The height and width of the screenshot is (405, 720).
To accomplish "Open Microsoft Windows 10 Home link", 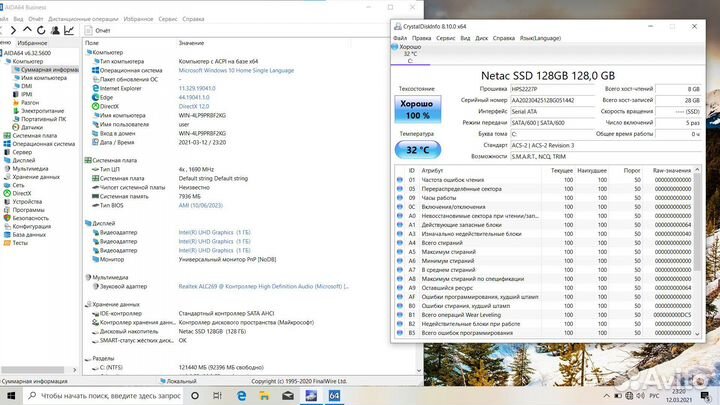I will point(236,70).
